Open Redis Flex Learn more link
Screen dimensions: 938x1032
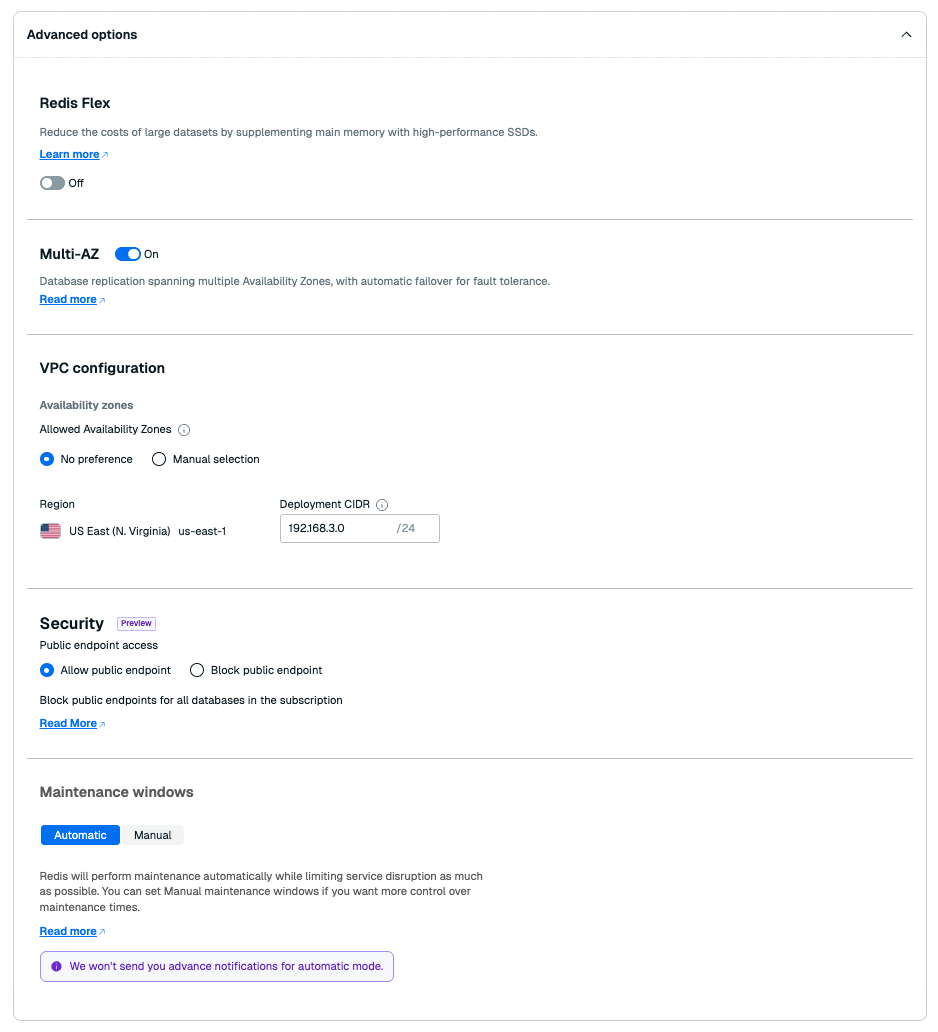tap(70, 154)
